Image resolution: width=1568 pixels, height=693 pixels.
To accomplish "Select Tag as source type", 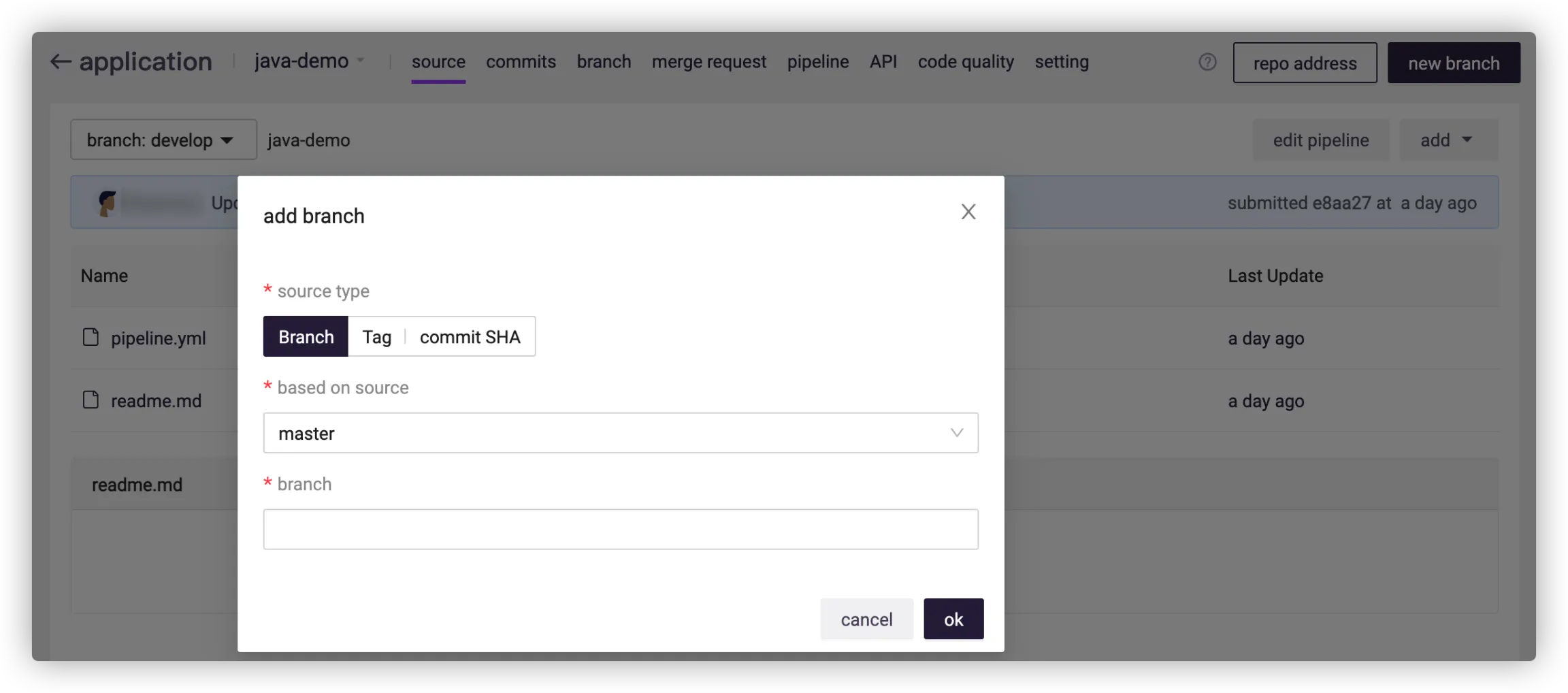I will [376, 337].
